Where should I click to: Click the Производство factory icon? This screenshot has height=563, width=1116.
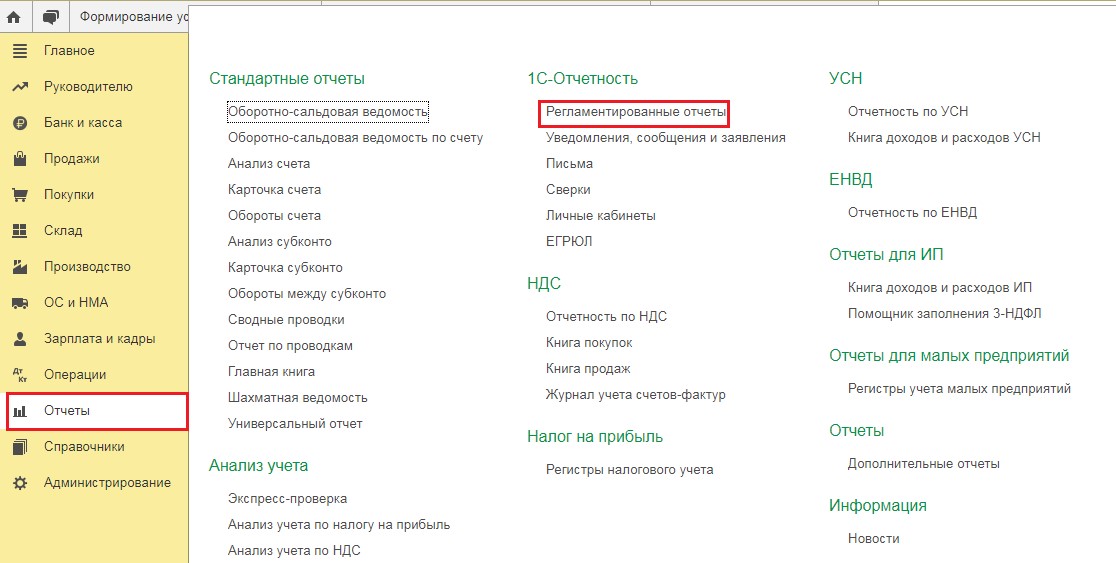pyautogui.click(x=20, y=267)
